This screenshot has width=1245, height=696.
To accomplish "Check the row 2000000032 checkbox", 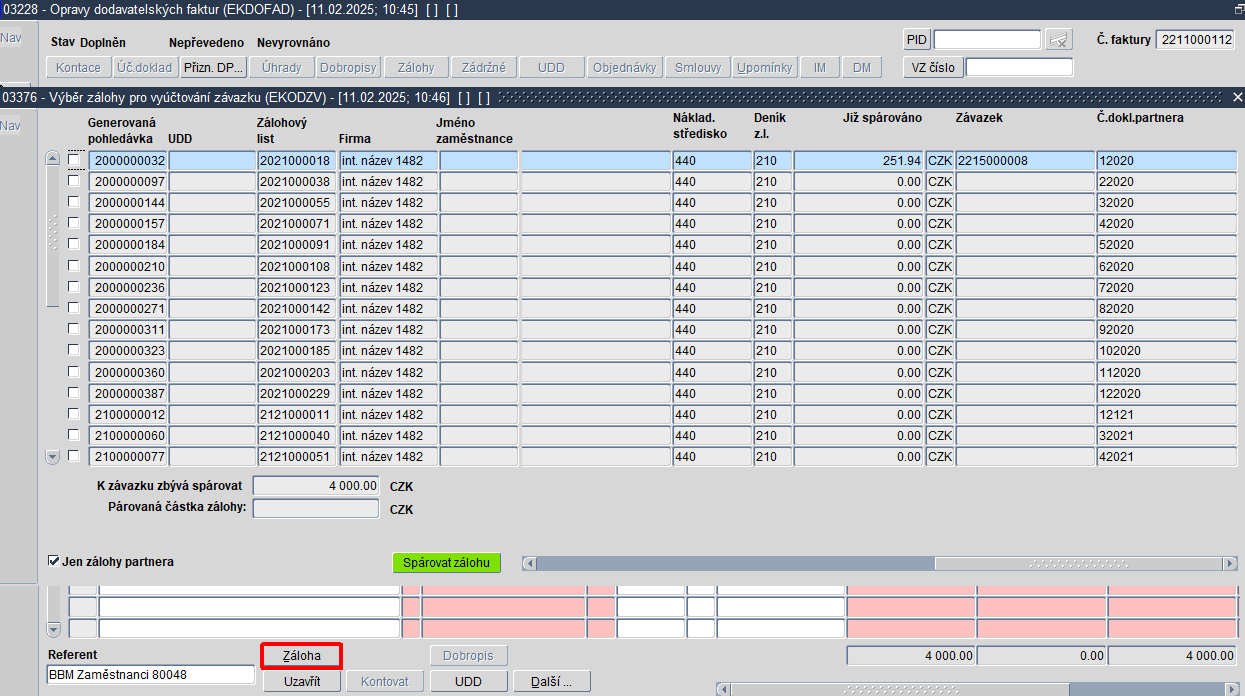I will tap(74, 160).
